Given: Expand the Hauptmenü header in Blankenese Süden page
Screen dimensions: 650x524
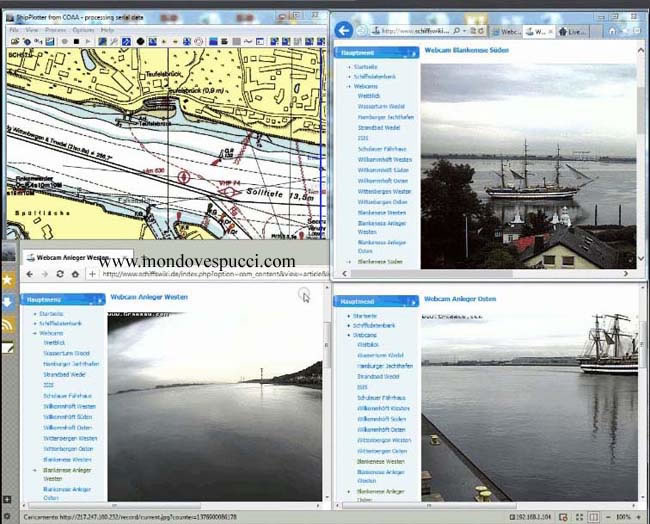Looking at the screenshot, I should 376,53.
